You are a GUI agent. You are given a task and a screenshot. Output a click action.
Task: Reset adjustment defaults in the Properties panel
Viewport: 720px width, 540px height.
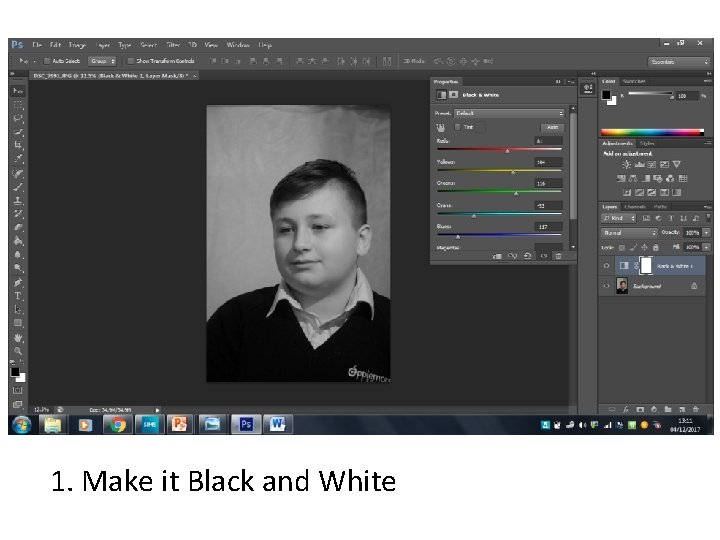(528, 257)
